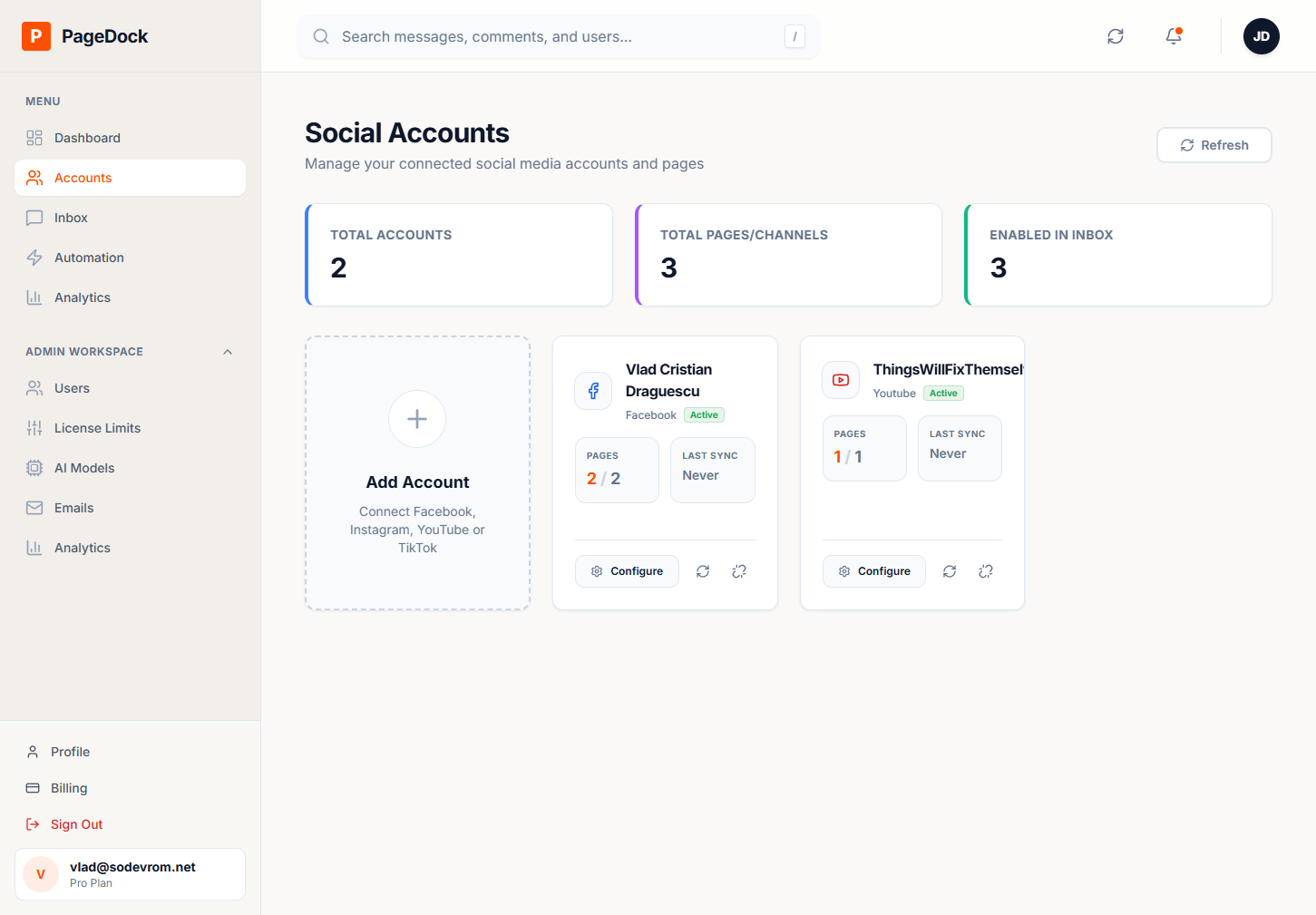Click the Total Pages/Channels stat card

788,255
